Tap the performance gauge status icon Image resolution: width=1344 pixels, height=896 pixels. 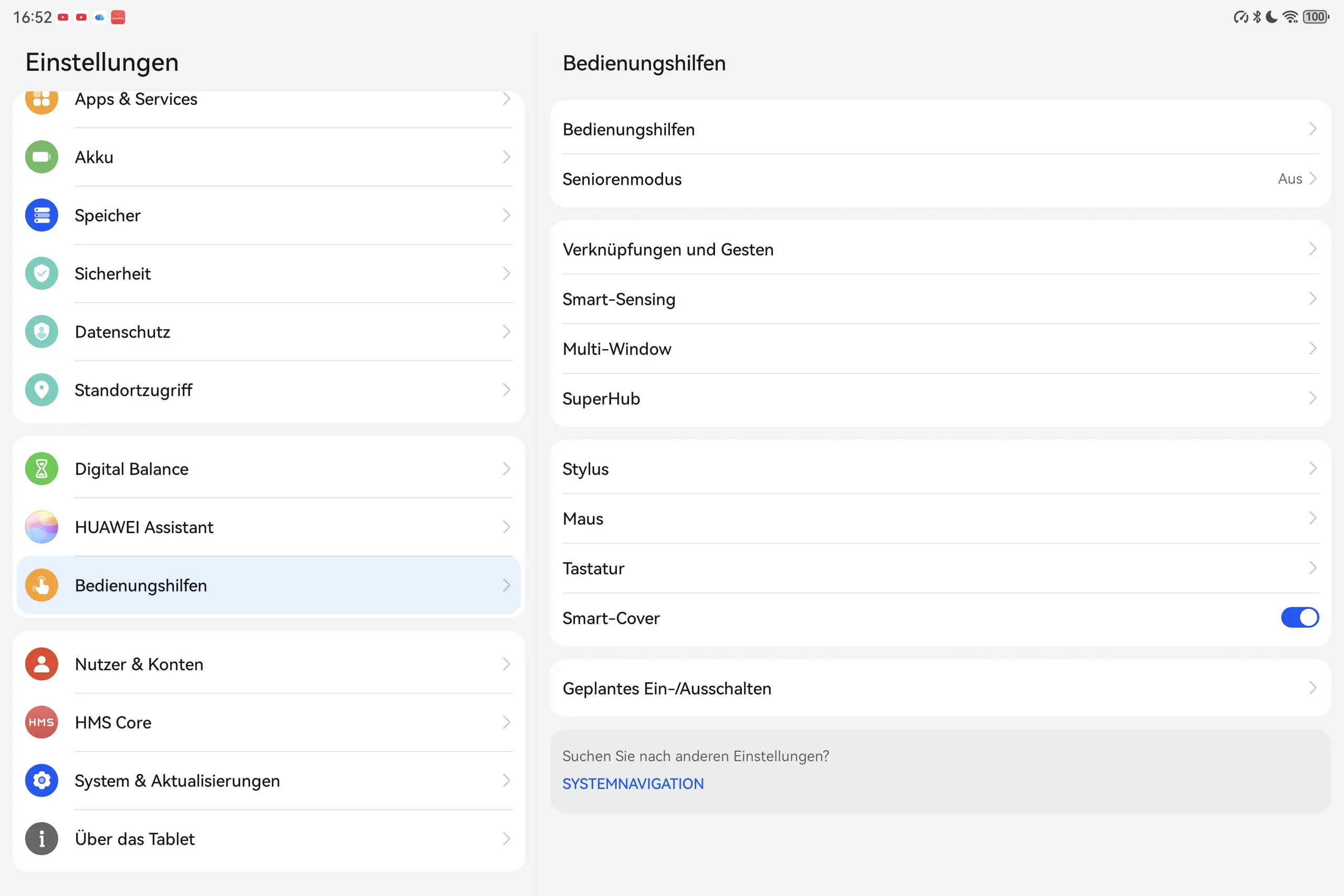pos(1241,17)
